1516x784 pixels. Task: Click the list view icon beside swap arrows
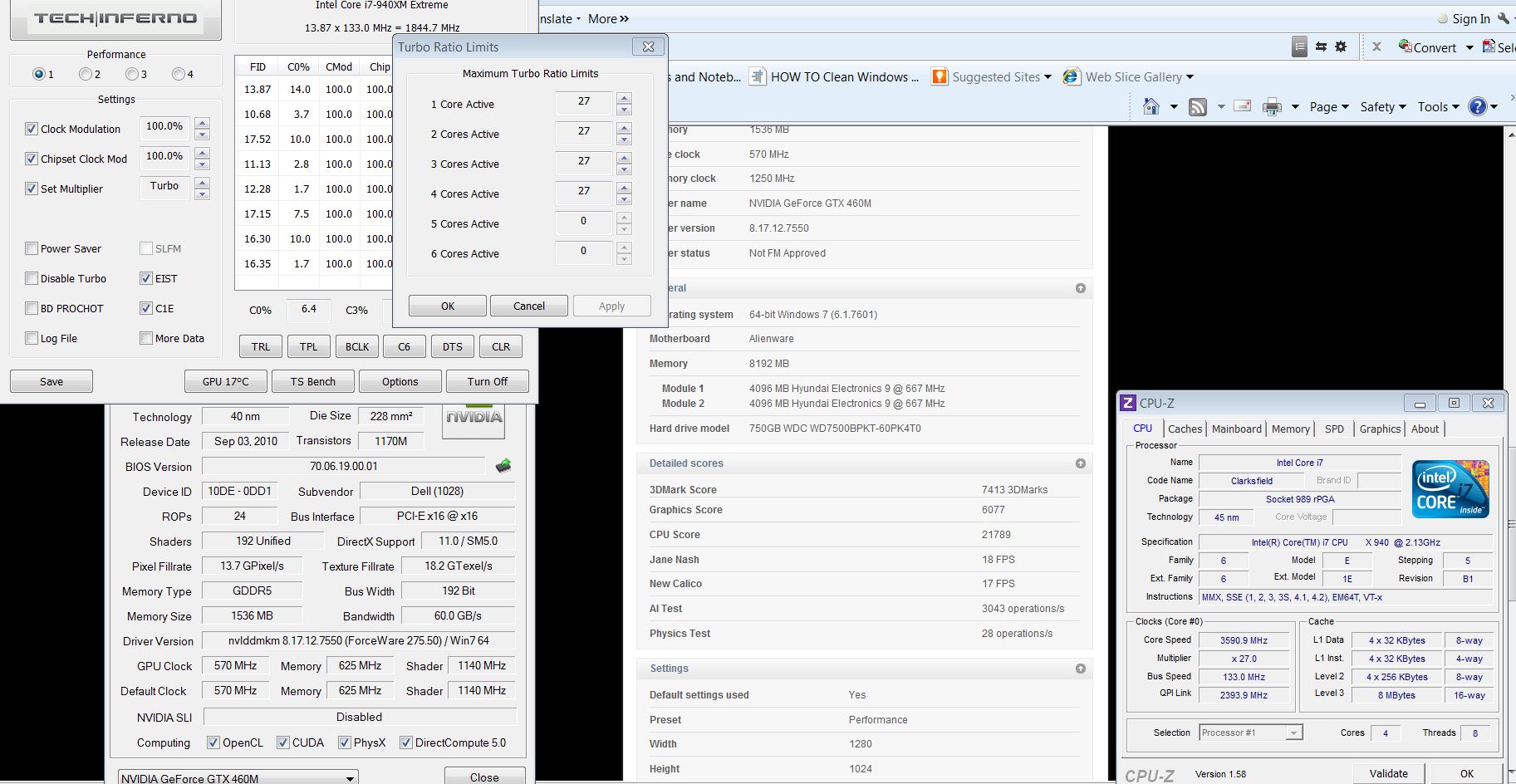pos(1300,47)
